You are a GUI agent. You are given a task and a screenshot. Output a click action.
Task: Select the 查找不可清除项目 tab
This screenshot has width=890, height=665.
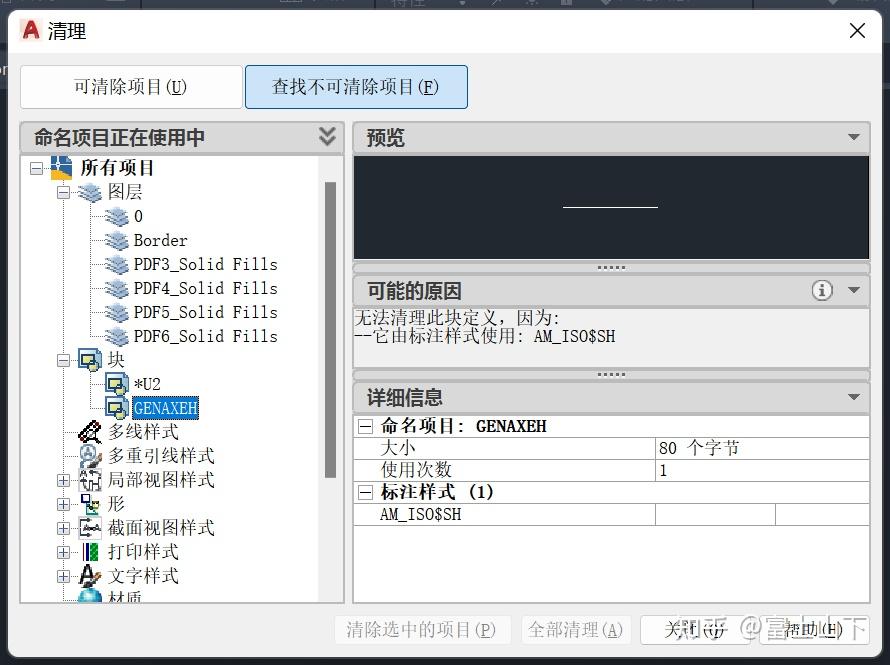point(356,87)
